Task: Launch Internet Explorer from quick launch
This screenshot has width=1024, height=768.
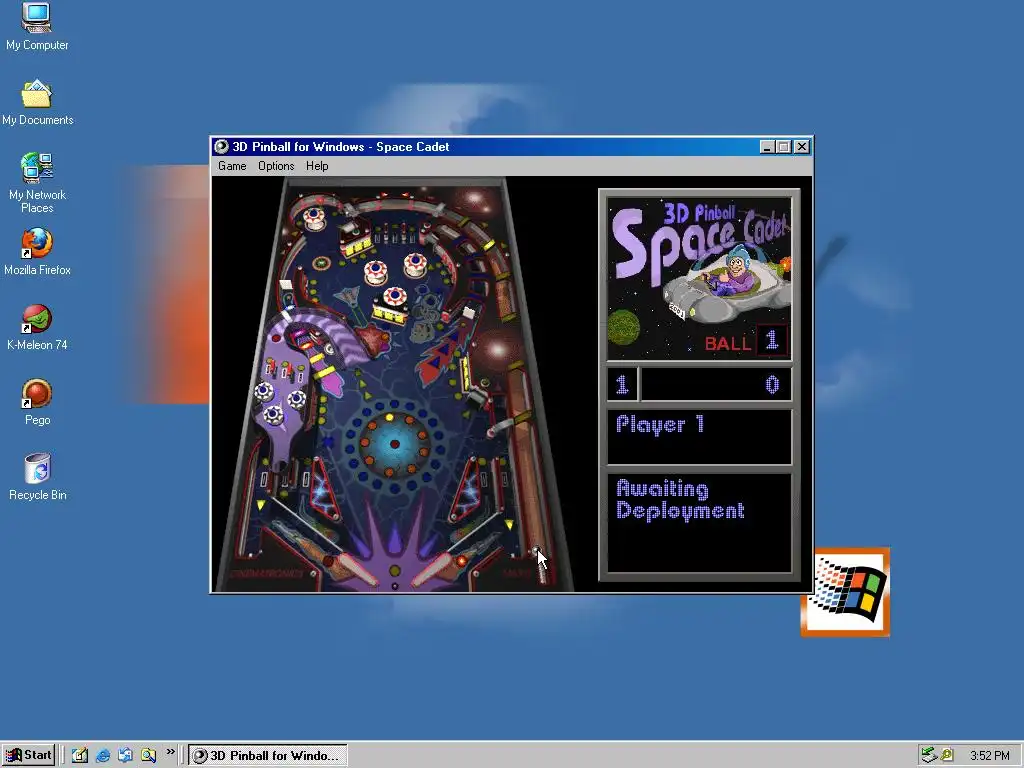Action: point(103,755)
